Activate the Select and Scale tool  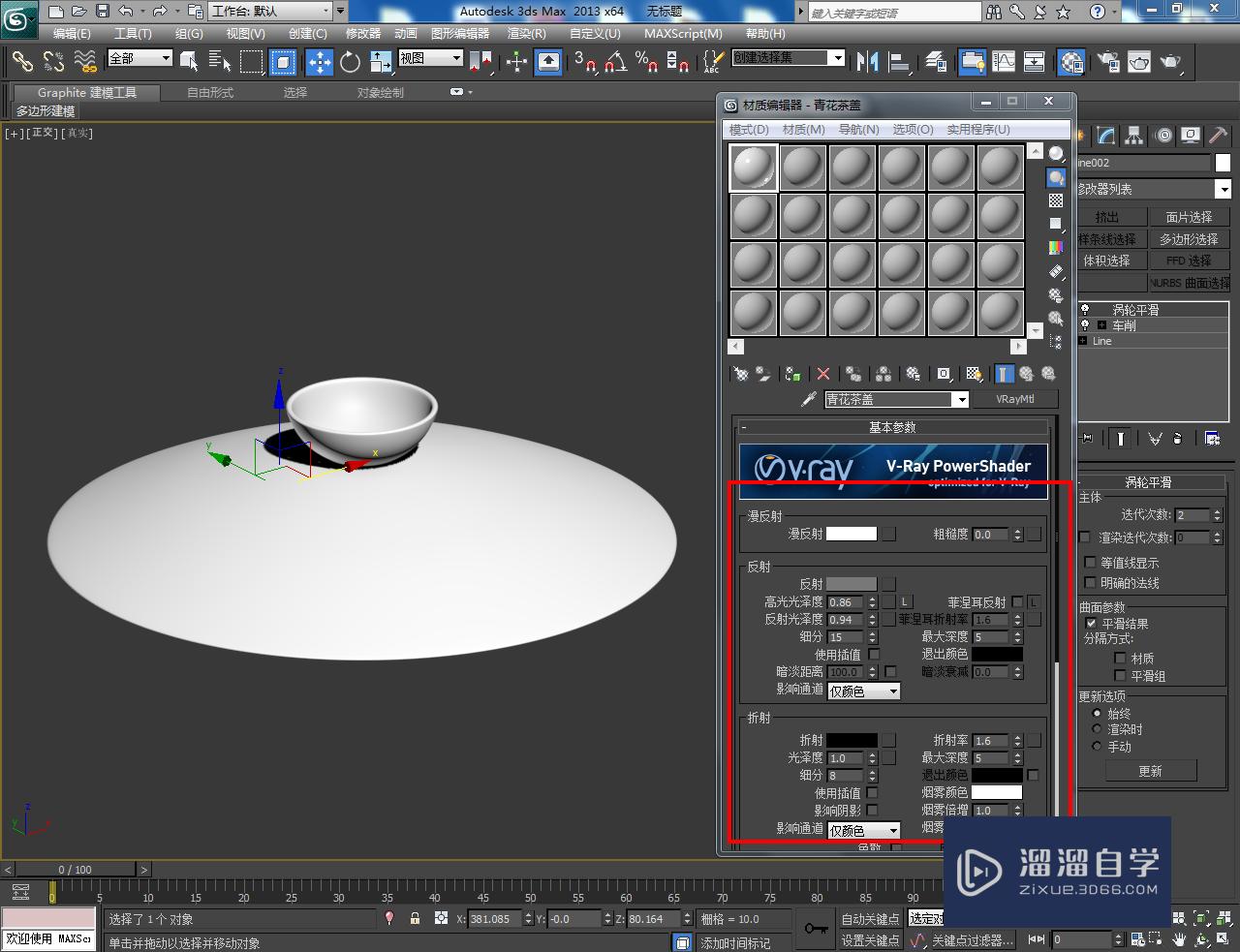pyautogui.click(x=382, y=62)
